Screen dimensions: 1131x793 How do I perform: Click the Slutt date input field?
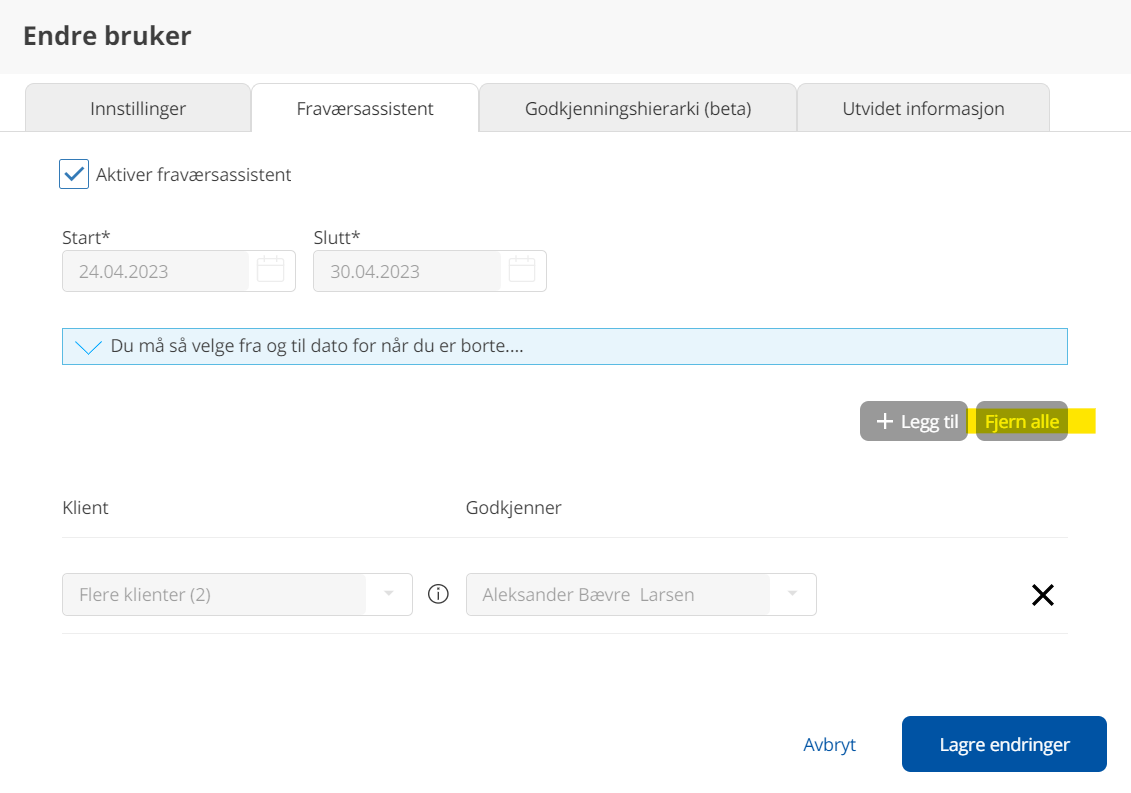pos(406,272)
